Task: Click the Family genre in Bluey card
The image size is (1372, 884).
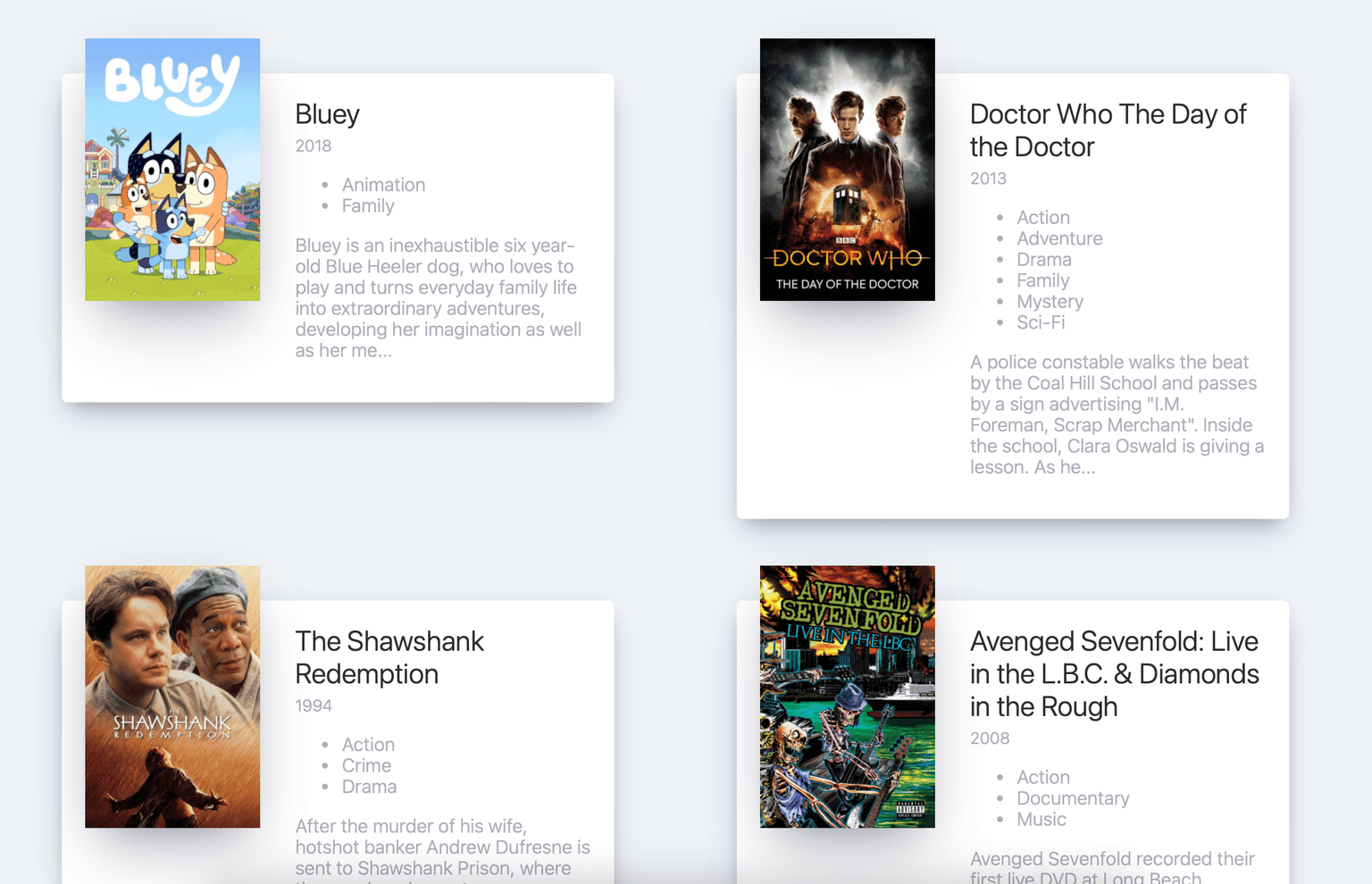Action: pos(368,206)
